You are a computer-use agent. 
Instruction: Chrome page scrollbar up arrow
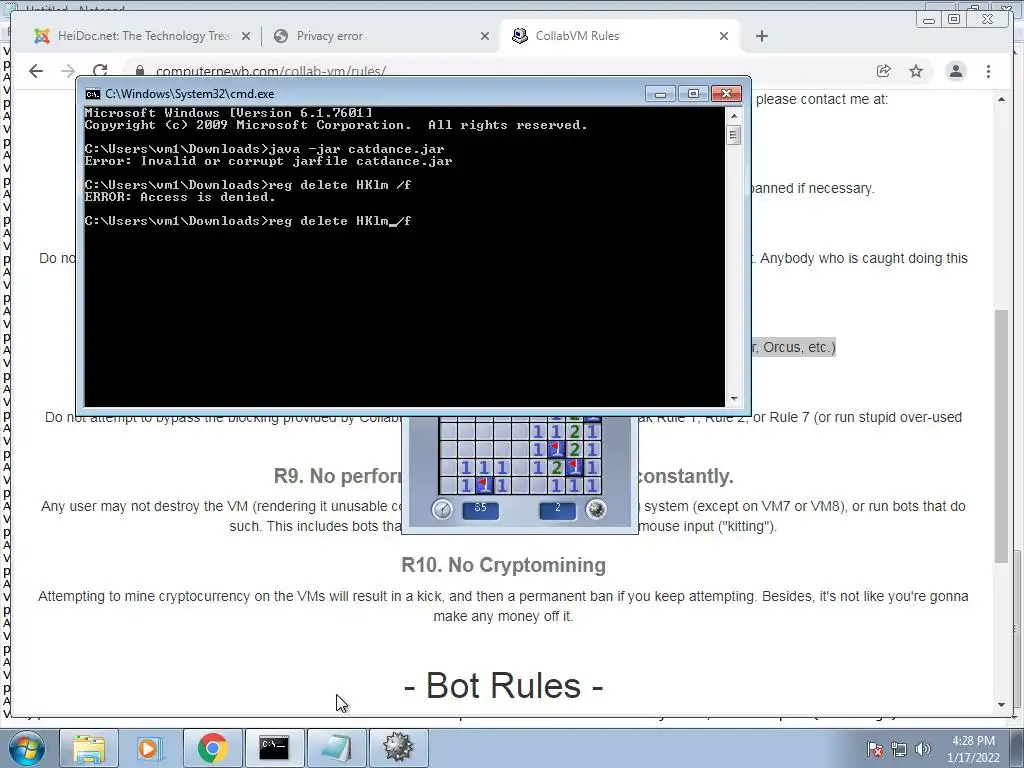[1001, 99]
